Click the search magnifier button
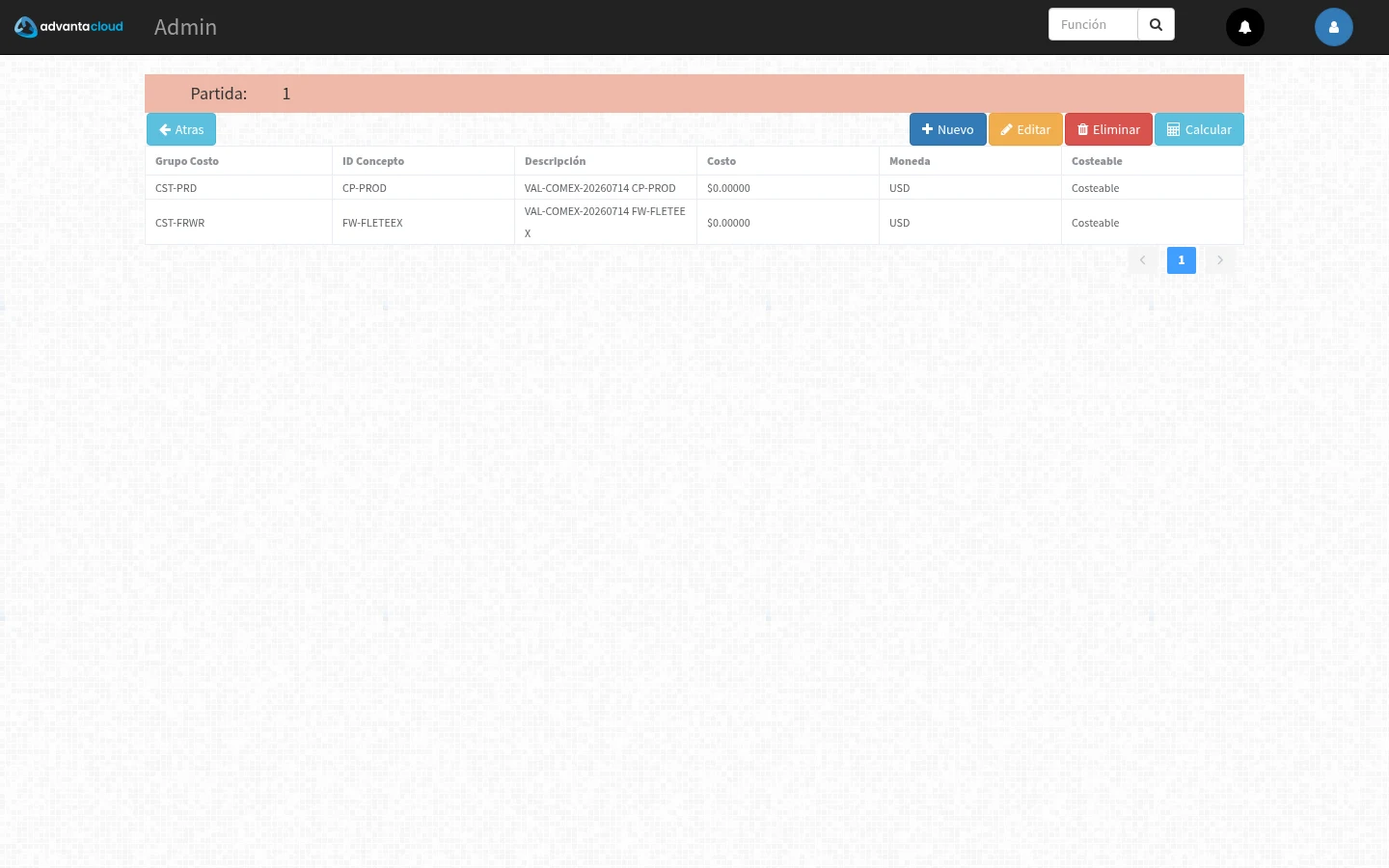The width and height of the screenshot is (1389, 868). tap(1156, 25)
